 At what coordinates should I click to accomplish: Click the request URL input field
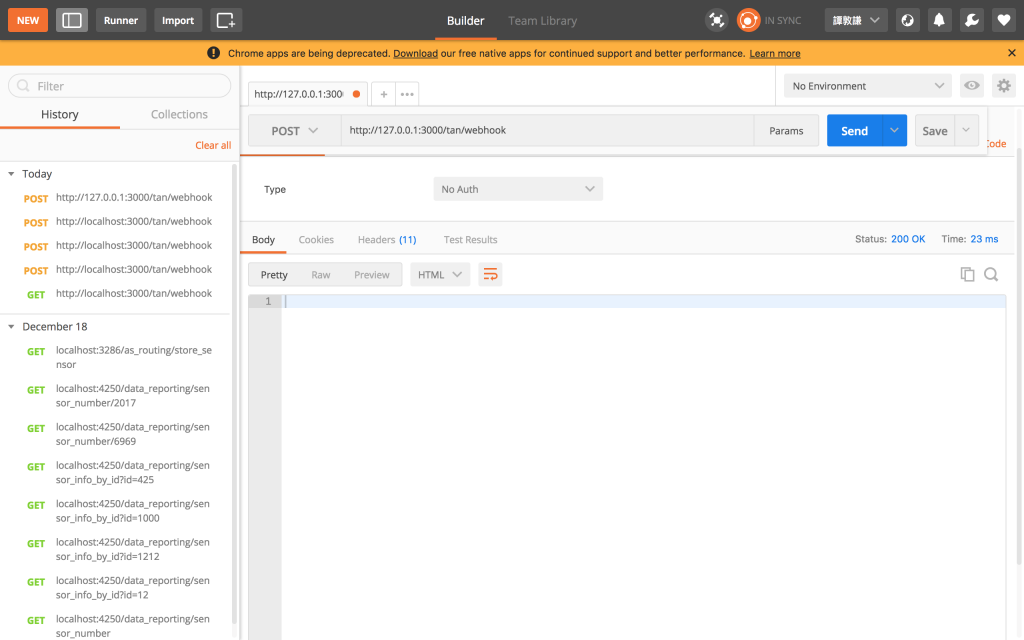(x=547, y=131)
